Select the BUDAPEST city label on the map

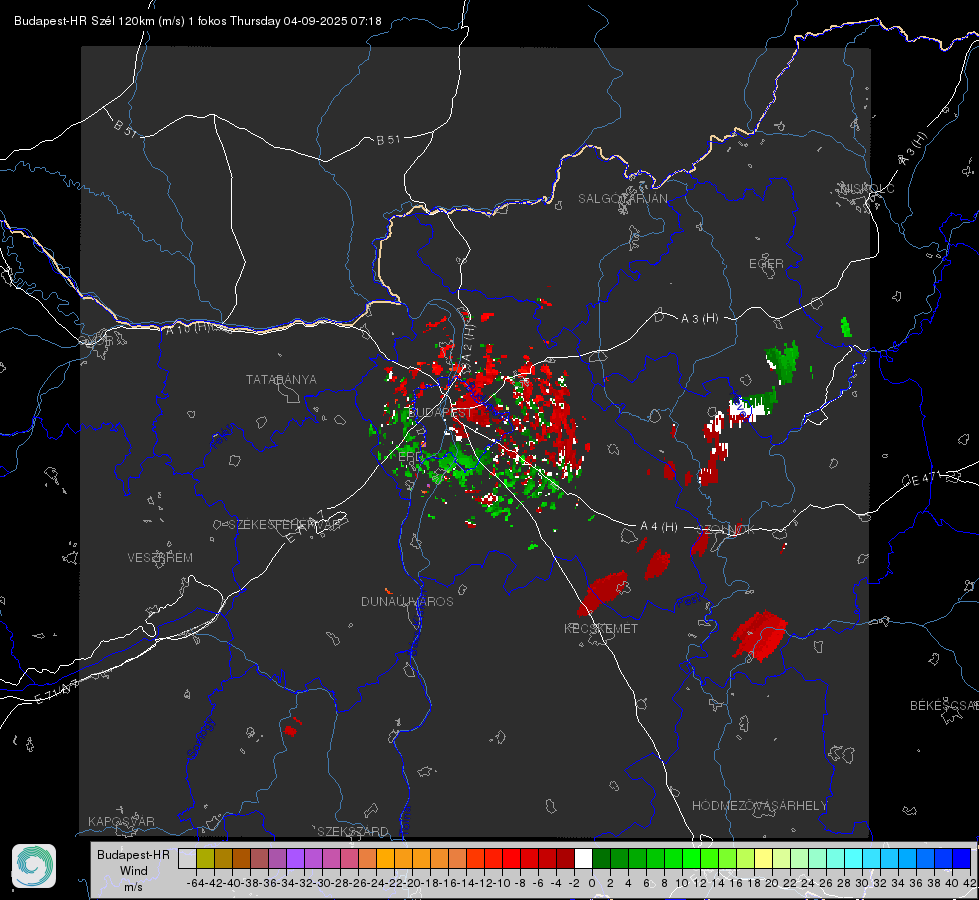tap(440, 413)
